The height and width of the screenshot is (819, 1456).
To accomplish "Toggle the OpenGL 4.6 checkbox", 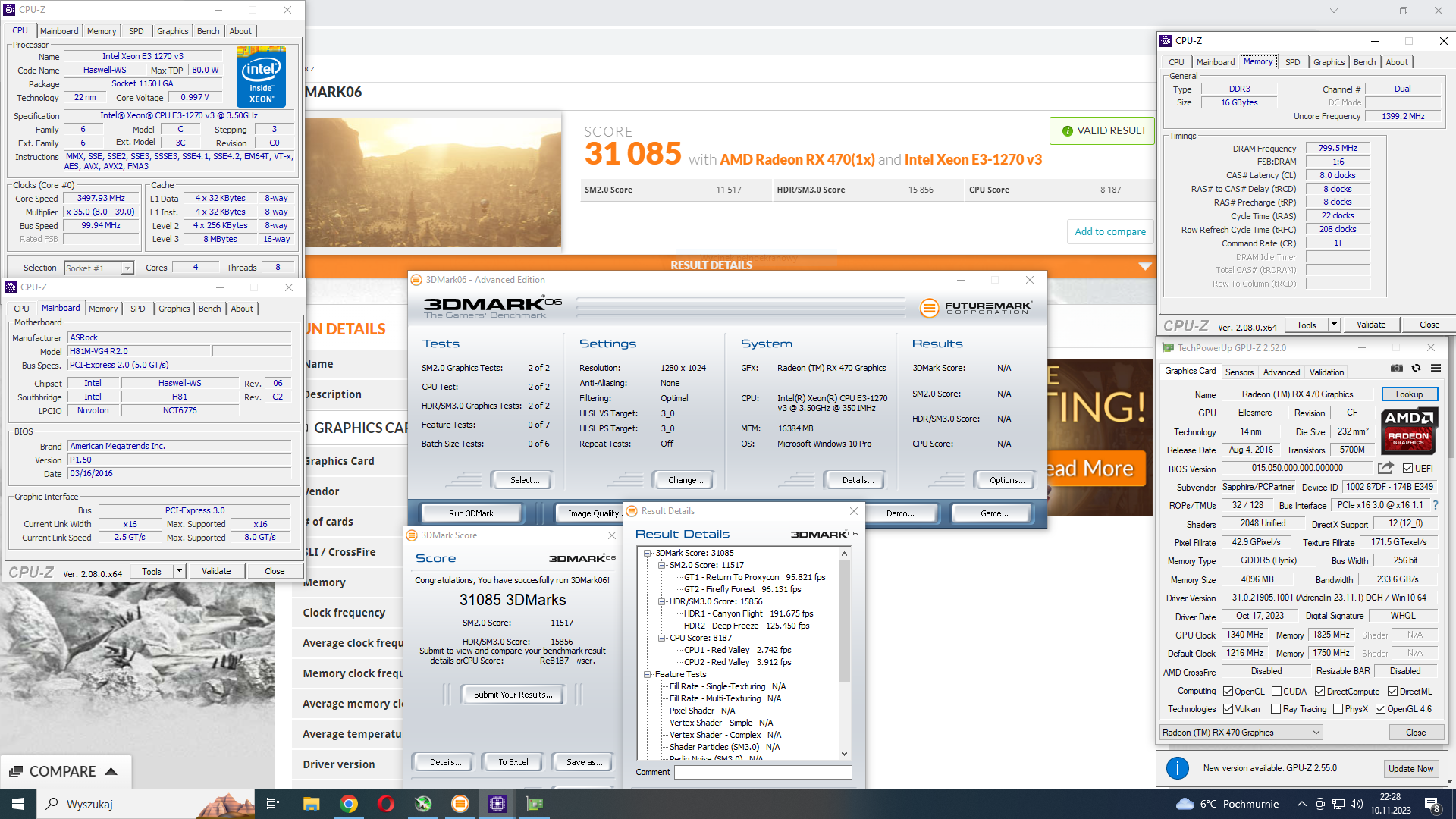I will (x=1380, y=709).
